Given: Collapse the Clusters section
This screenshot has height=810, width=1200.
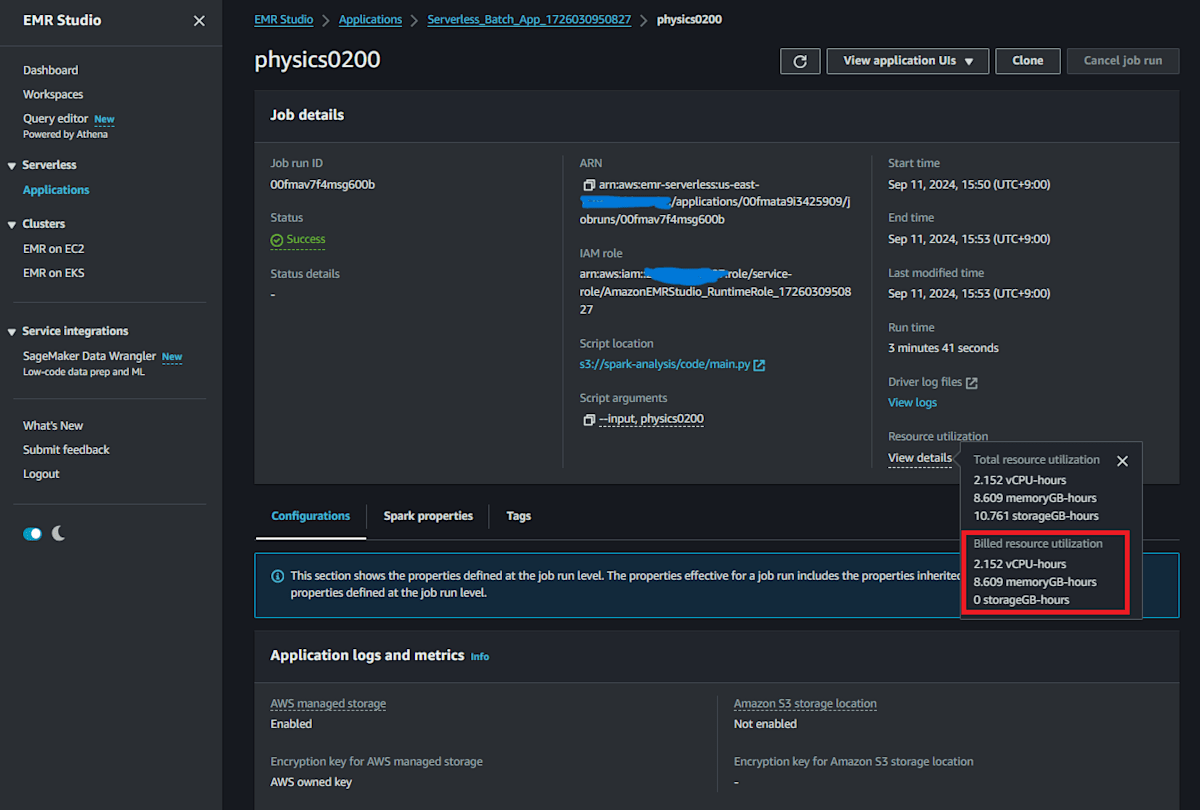Looking at the screenshot, I should pyautogui.click(x=12, y=224).
